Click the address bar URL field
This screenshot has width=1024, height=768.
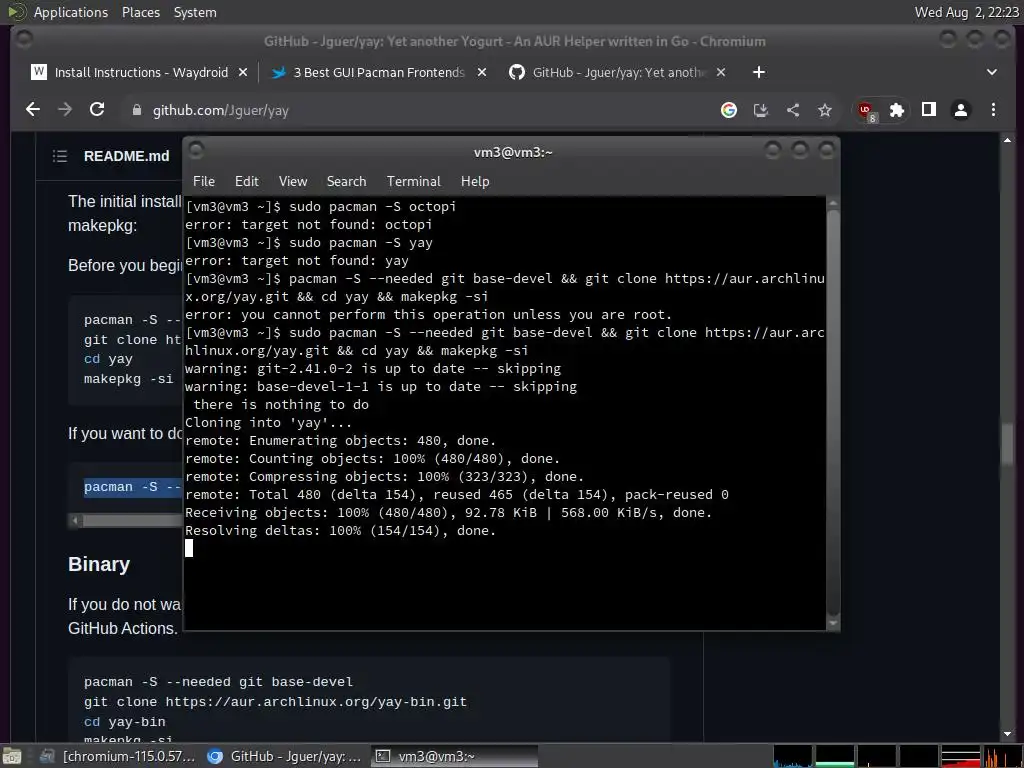tap(418, 110)
